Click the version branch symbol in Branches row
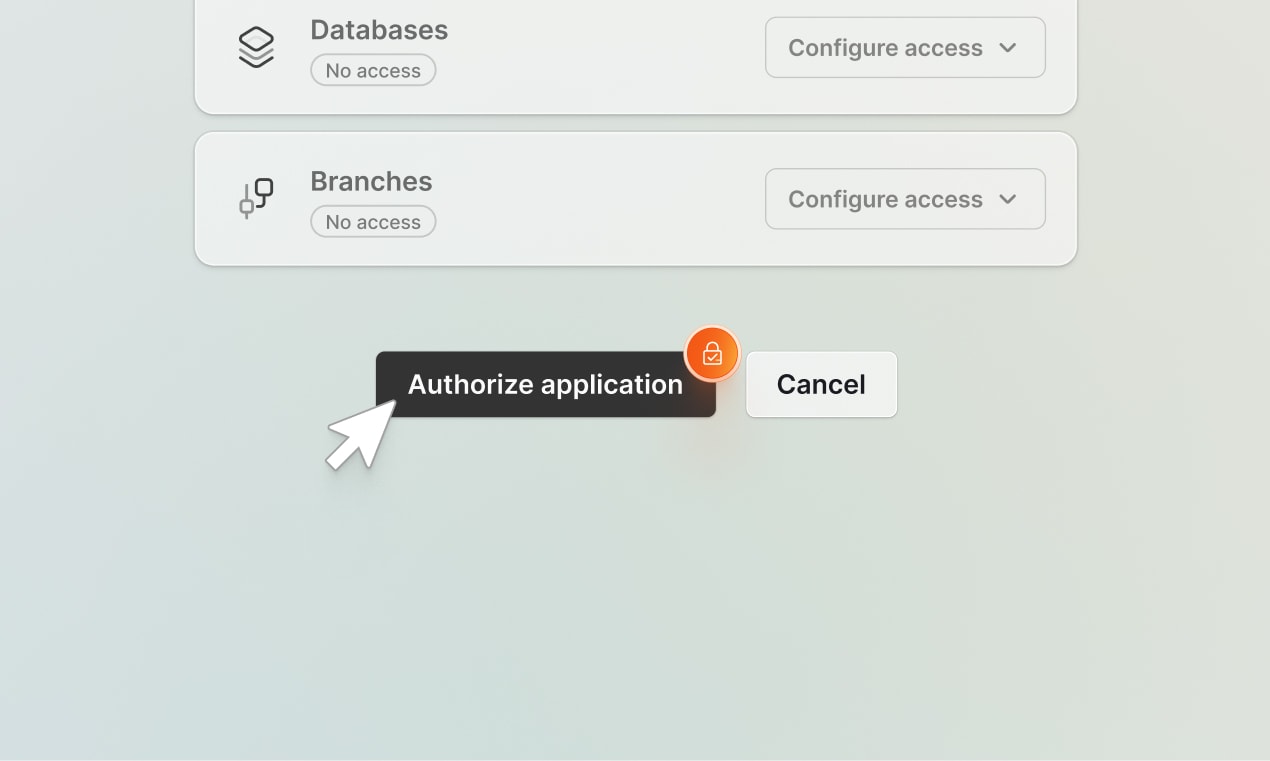Viewport: 1270px width, 761px height. tap(256, 198)
